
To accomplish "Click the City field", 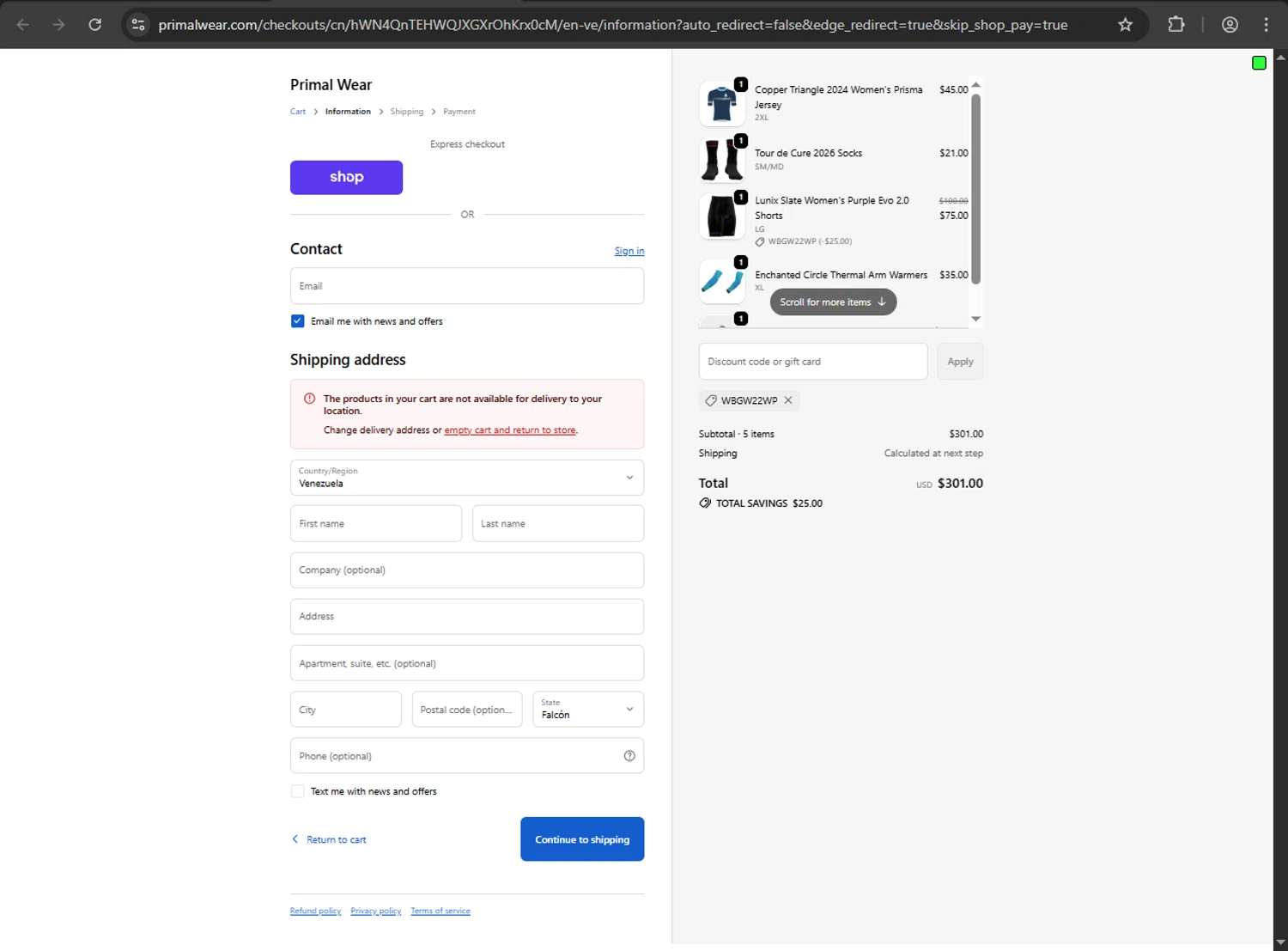I will pos(346,710).
